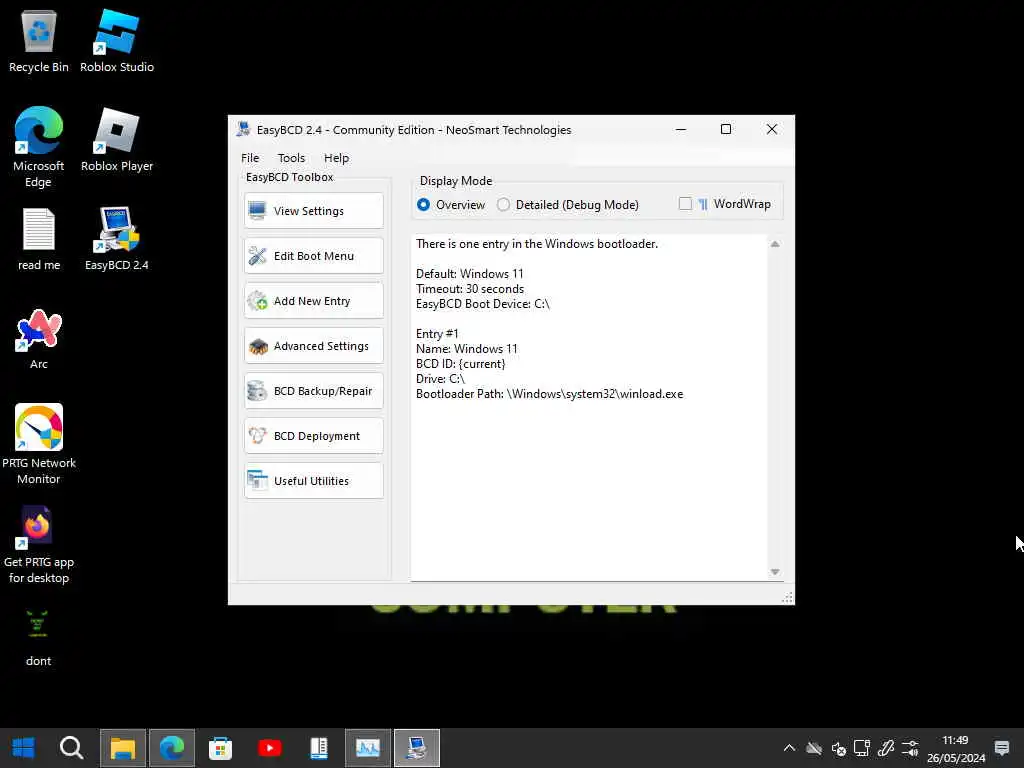Open taskbar Search

pos(71,747)
